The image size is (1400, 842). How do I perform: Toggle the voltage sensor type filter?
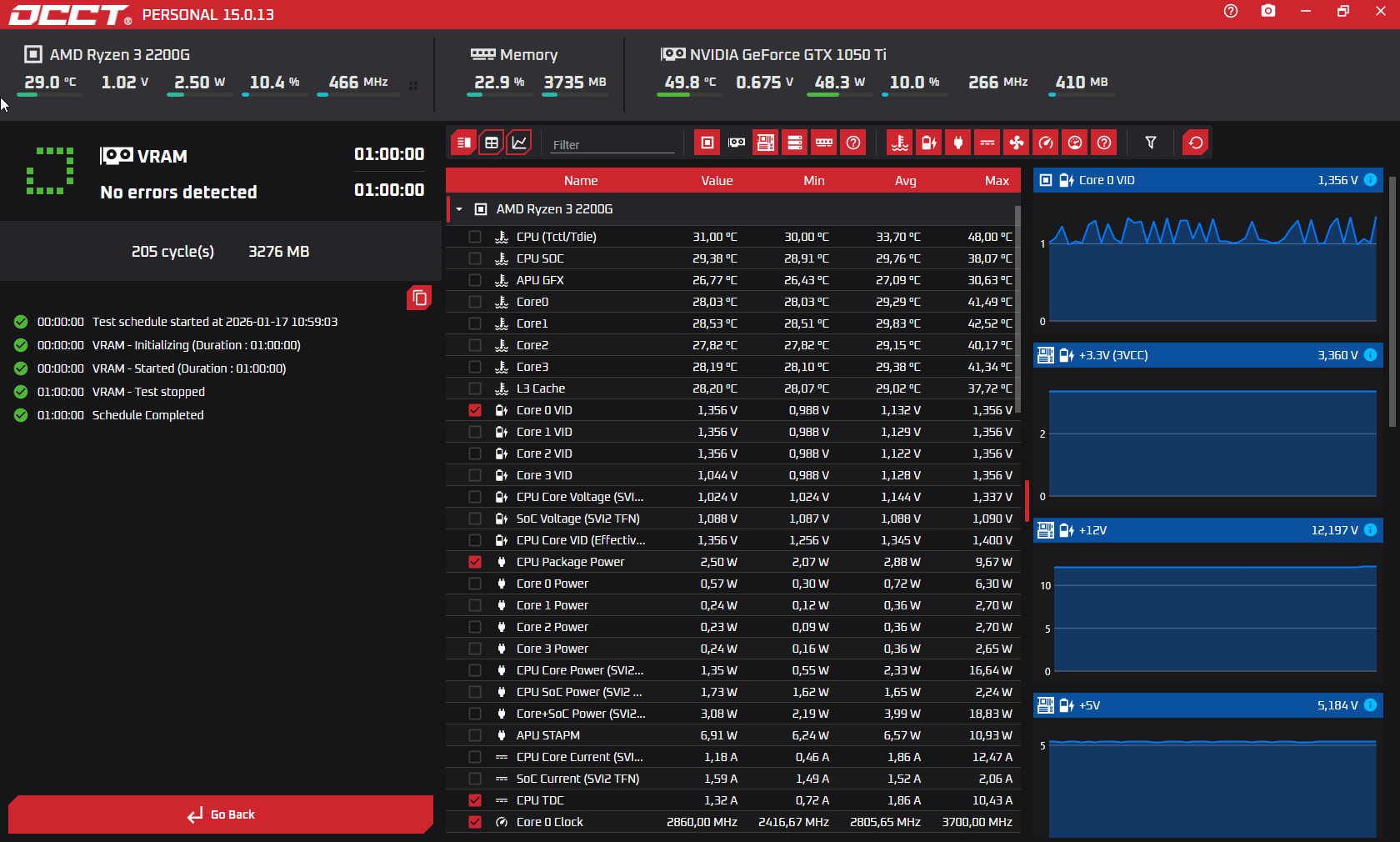click(929, 143)
